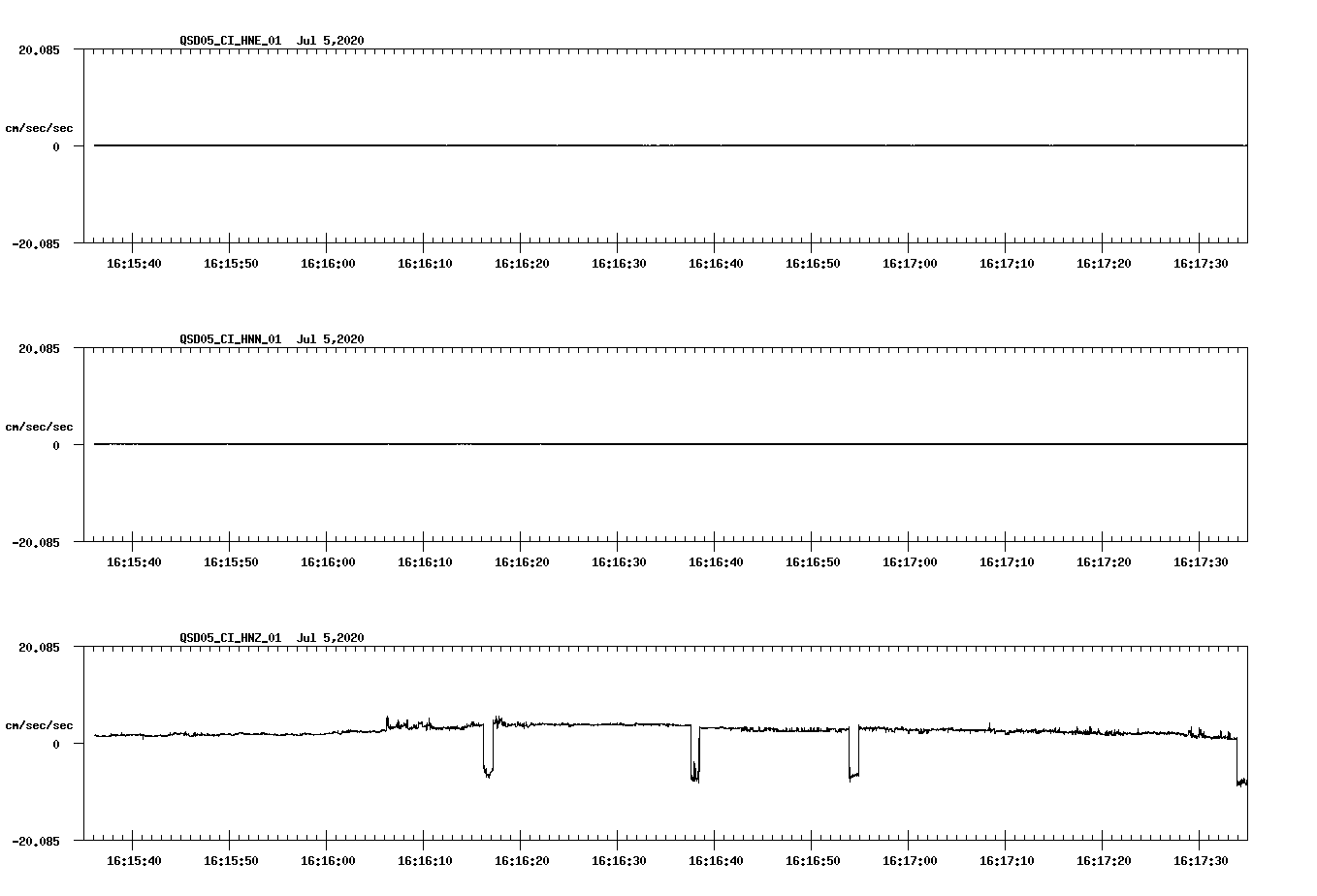
Task: Pick 16:15:40 tick label below HNN plot
Action: click(x=134, y=562)
